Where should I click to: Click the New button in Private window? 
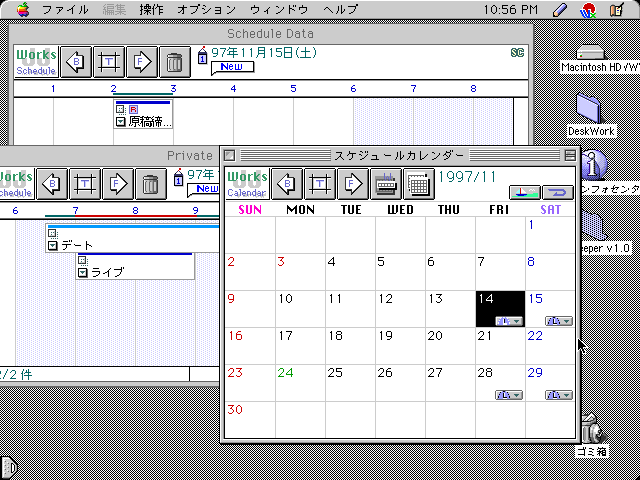point(204,189)
